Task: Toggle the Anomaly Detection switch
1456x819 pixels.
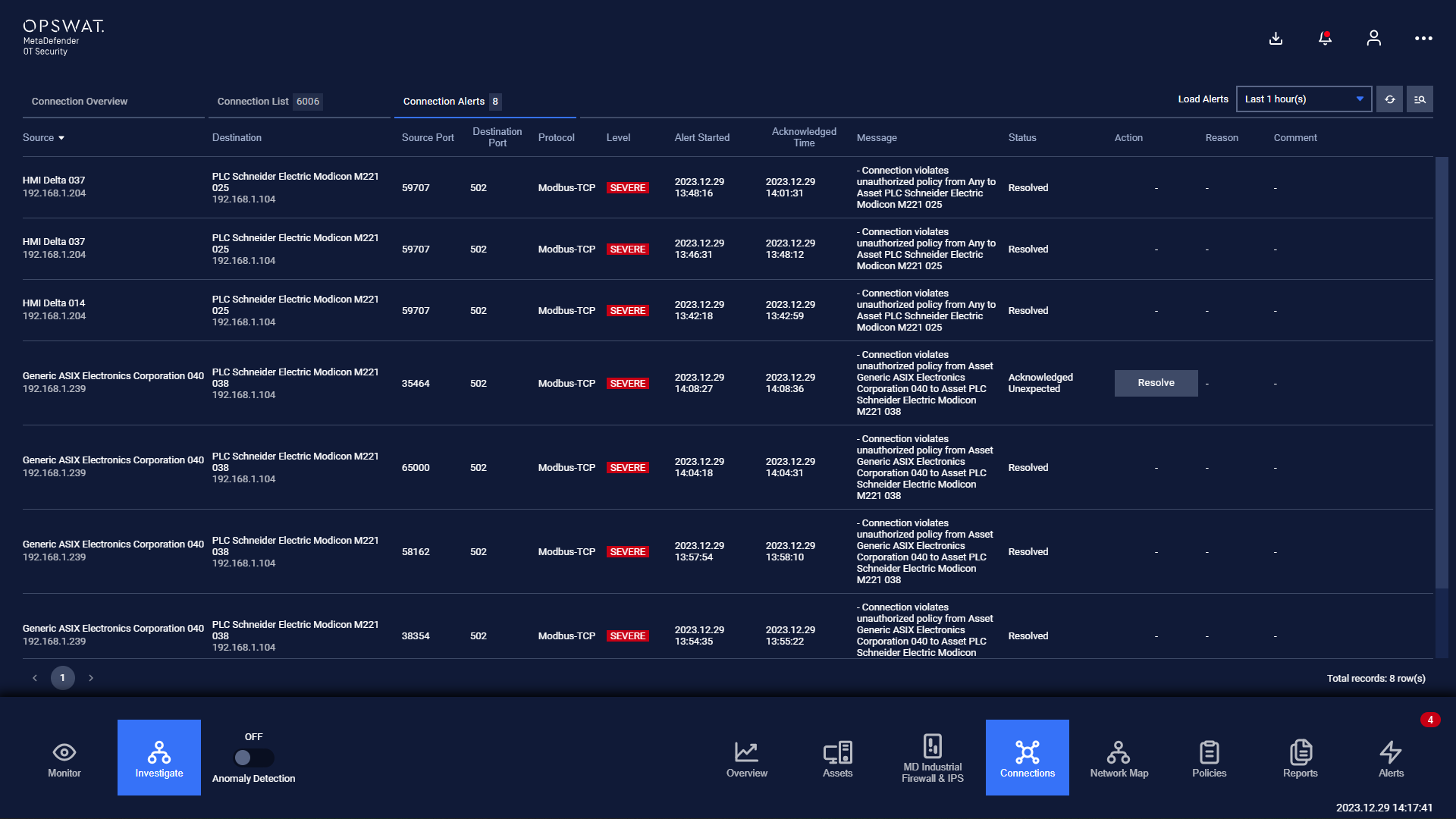Action: (253, 758)
